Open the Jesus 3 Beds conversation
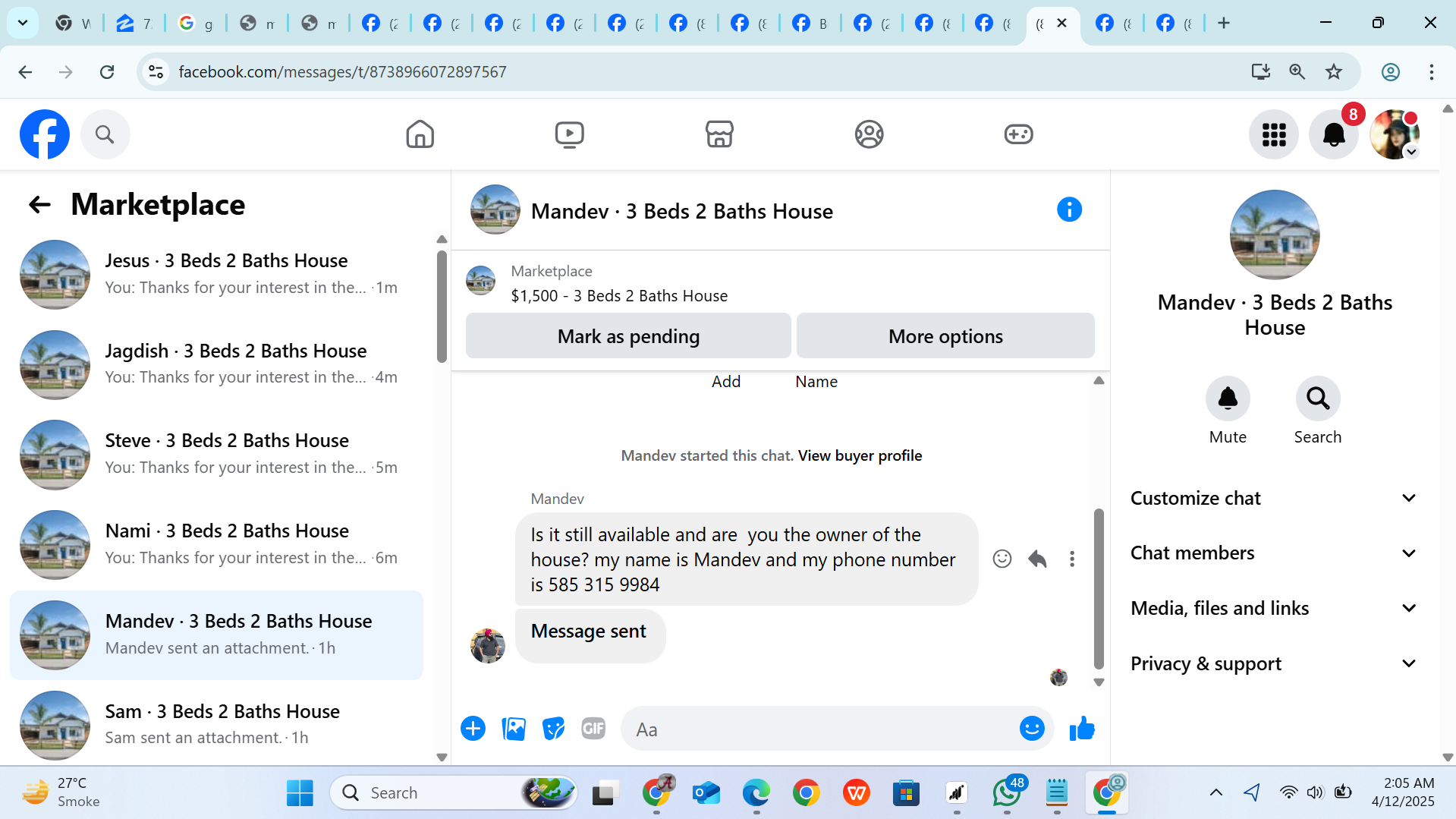 point(217,275)
